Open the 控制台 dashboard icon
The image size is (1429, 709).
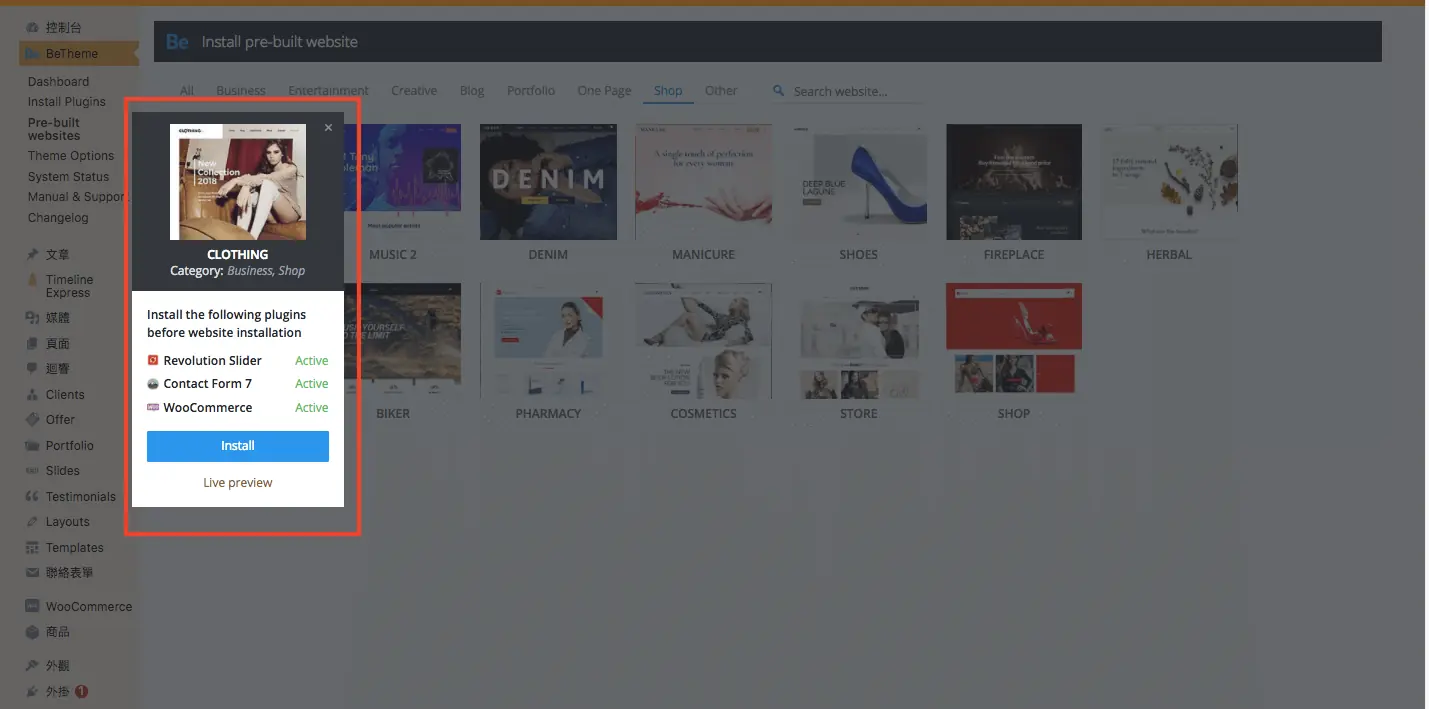click(x=33, y=28)
